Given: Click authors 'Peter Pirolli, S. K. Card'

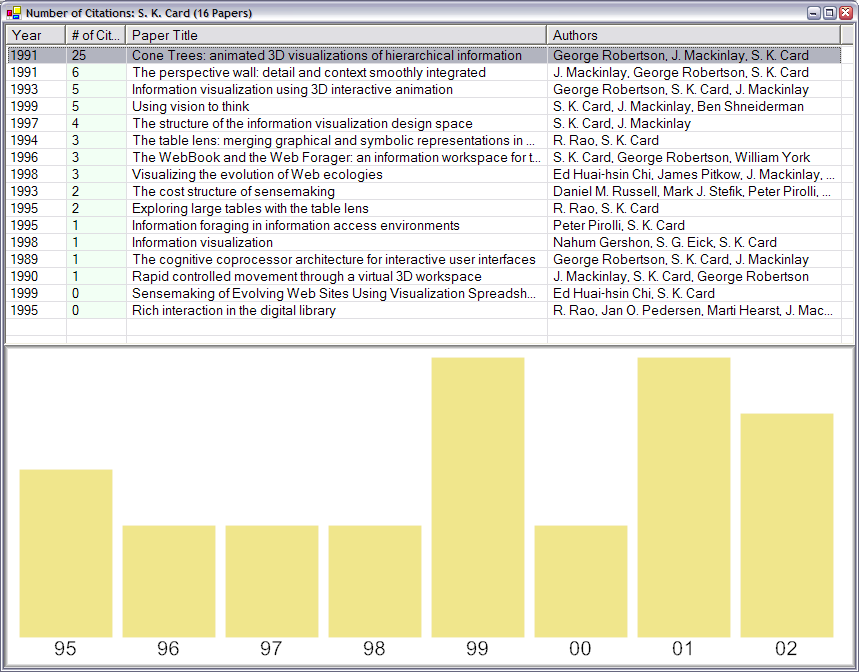Looking at the screenshot, I should click(x=619, y=225).
